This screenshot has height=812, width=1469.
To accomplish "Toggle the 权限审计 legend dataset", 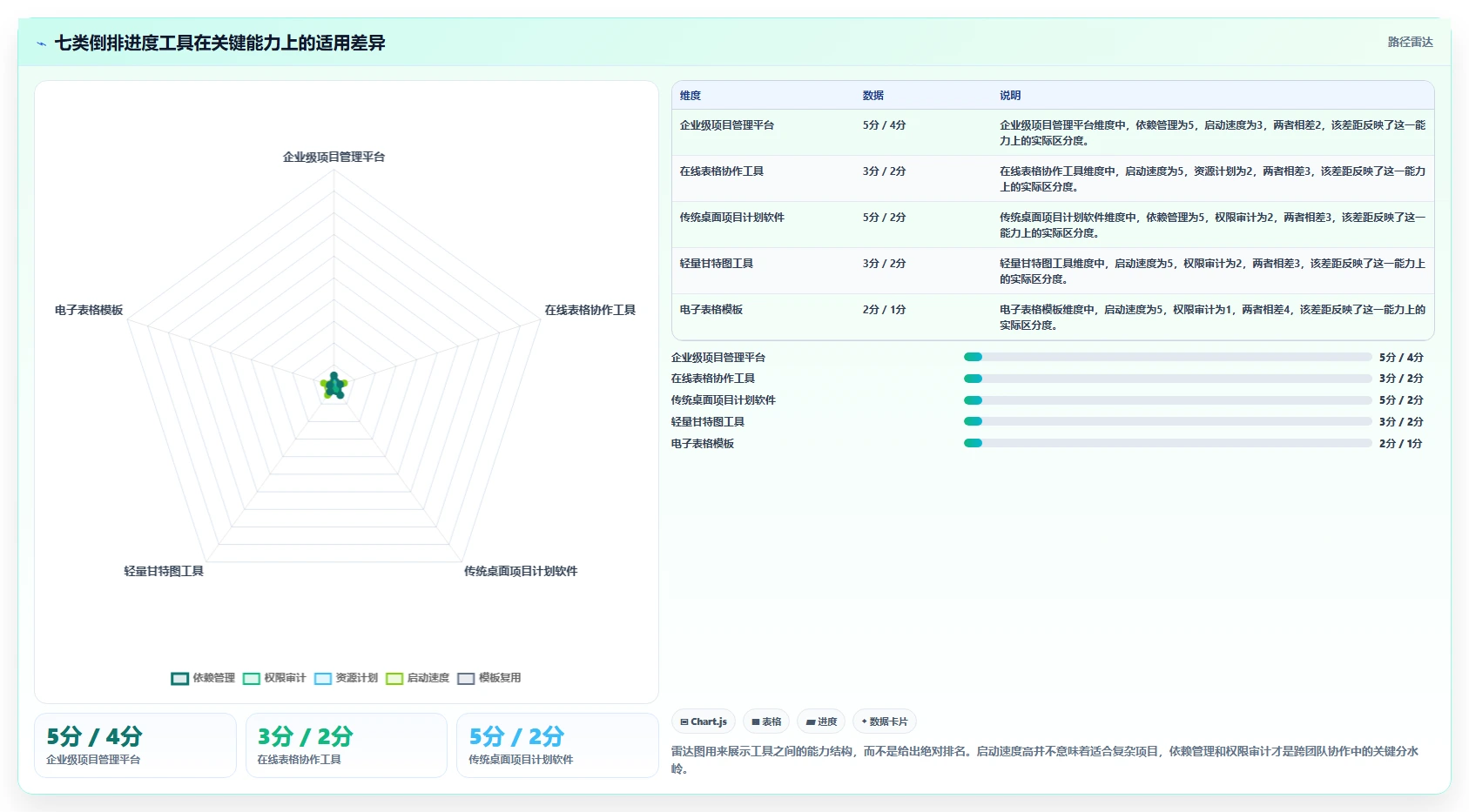I will (275, 678).
